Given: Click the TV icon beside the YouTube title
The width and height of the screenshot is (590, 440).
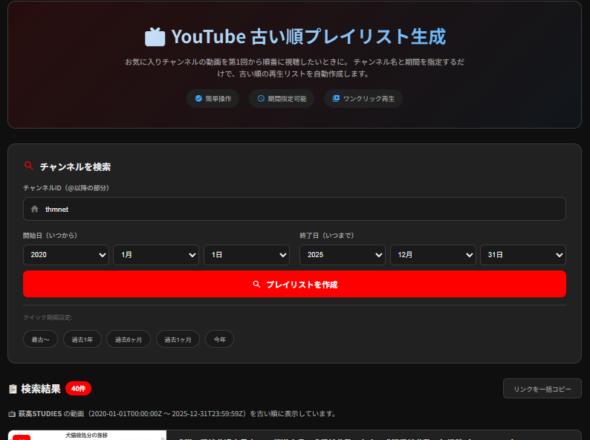Looking at the screenshot, I should click(155, 37).
